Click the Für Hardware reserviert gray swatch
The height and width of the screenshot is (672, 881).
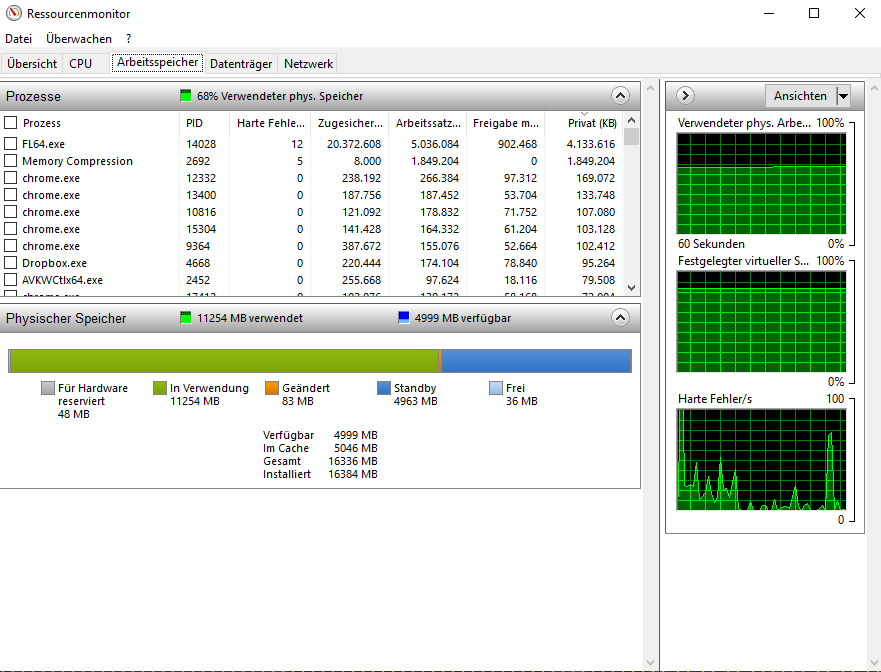48,388
